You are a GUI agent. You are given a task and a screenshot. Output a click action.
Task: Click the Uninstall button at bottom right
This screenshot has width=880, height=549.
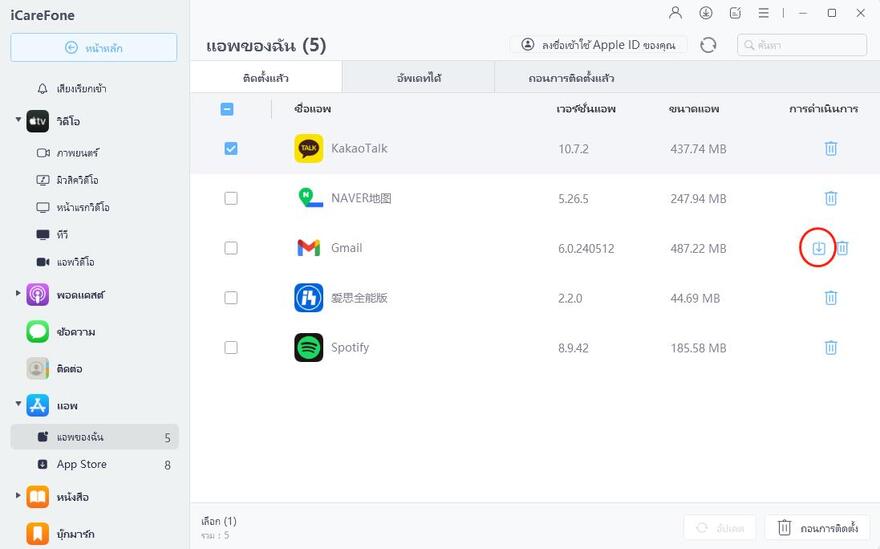click(x=818, y=528)
